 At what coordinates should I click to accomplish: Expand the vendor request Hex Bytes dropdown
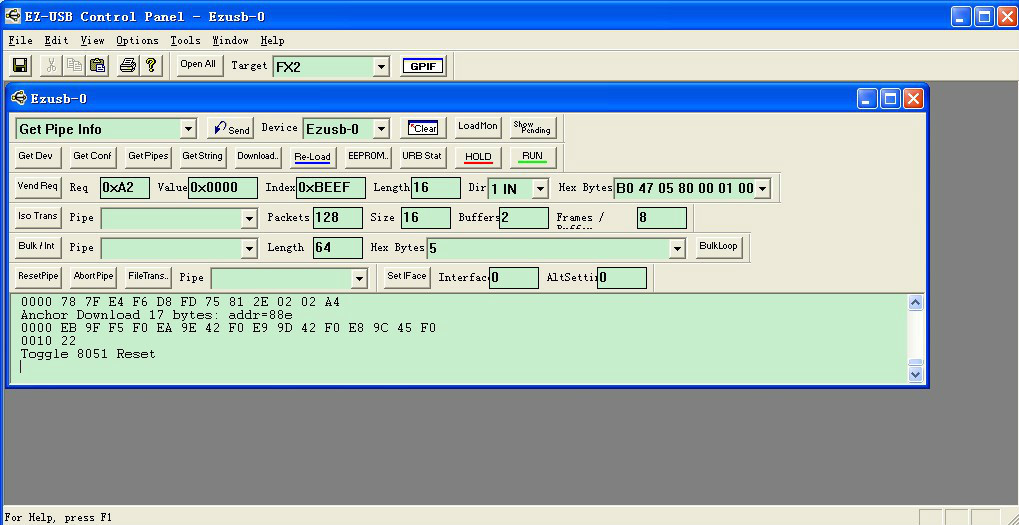[762, 189]
